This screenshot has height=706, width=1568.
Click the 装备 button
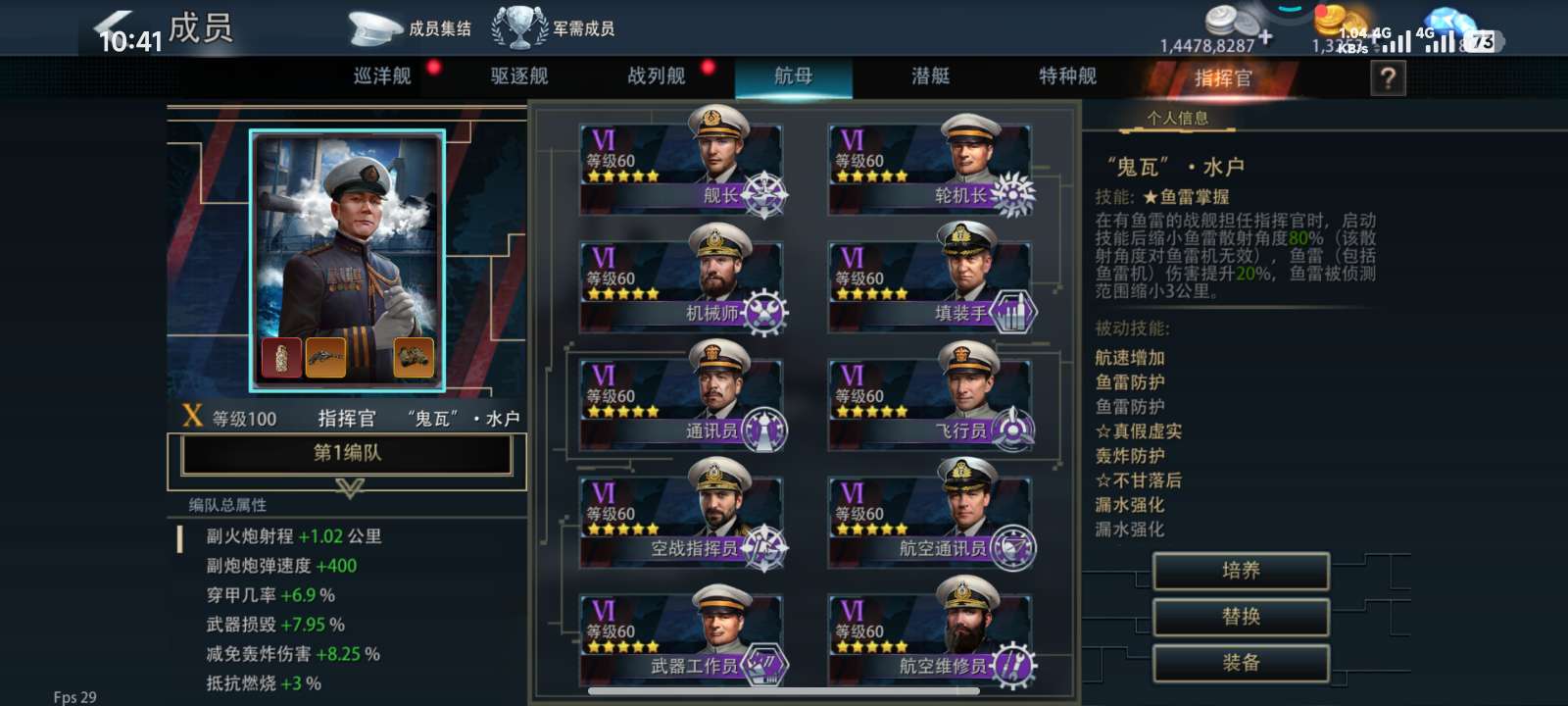tap(1241, 663)
